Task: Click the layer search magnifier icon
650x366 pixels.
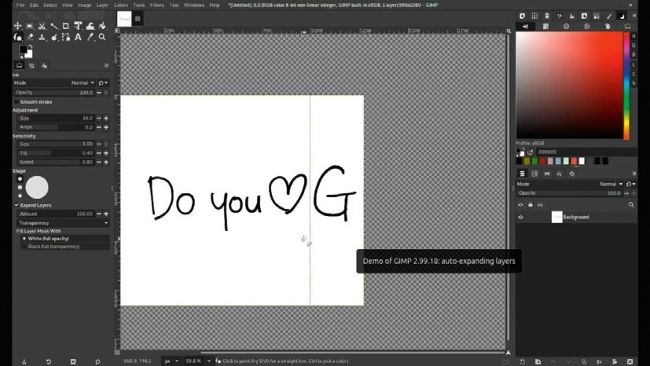Action: click(x=631, y=205)
